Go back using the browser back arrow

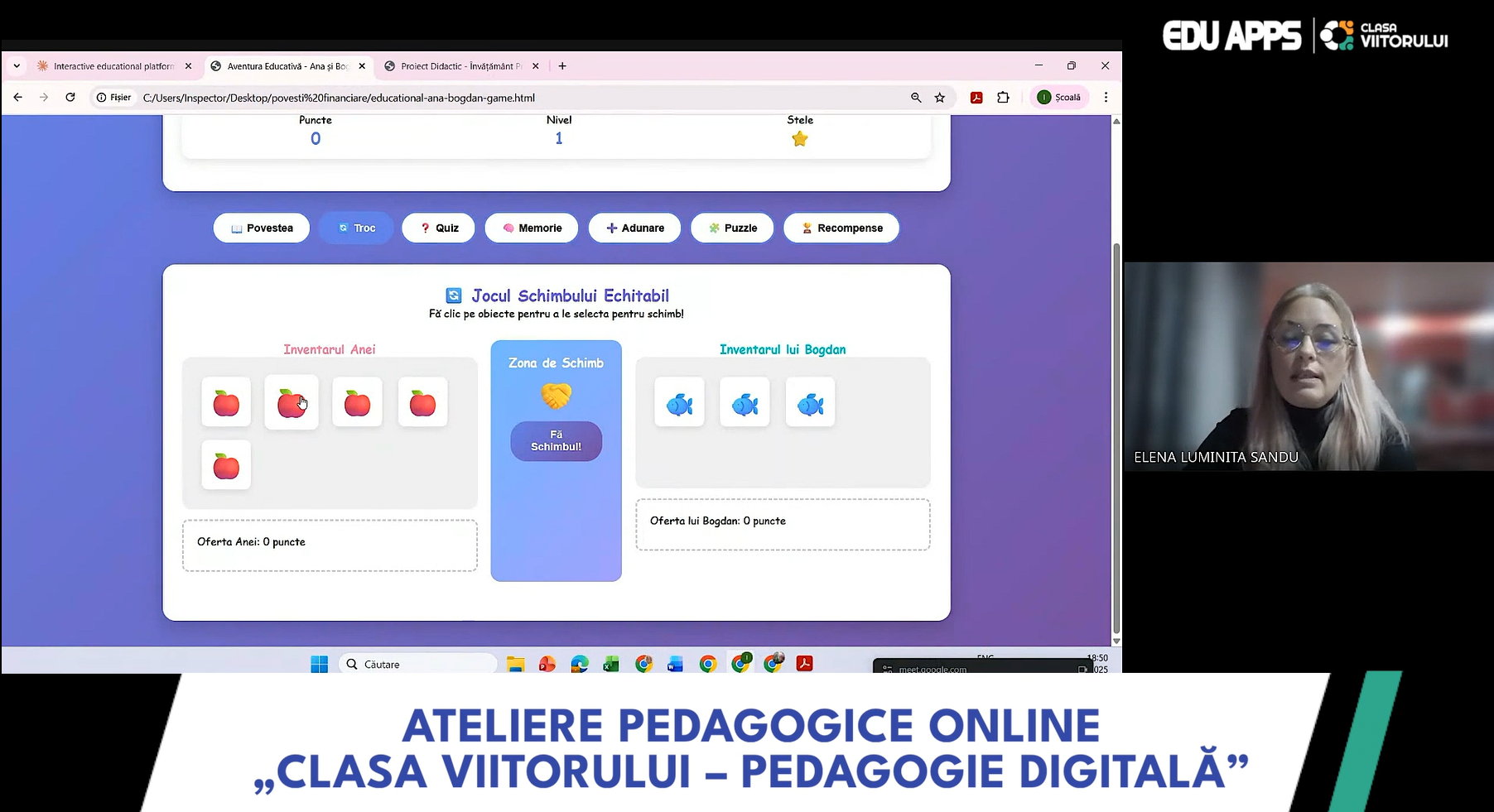pos(17,98)
